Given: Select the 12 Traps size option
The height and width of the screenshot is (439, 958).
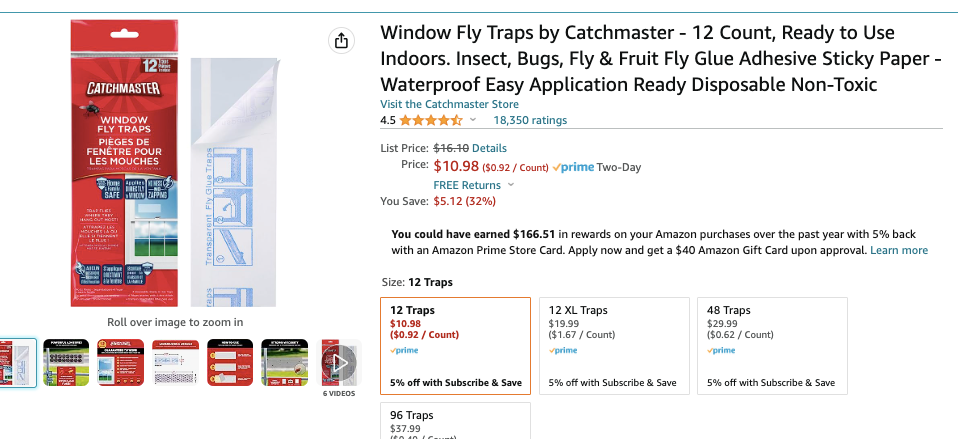Looking at the screenshot, I should pyautogui.click(x=455, y=346).
